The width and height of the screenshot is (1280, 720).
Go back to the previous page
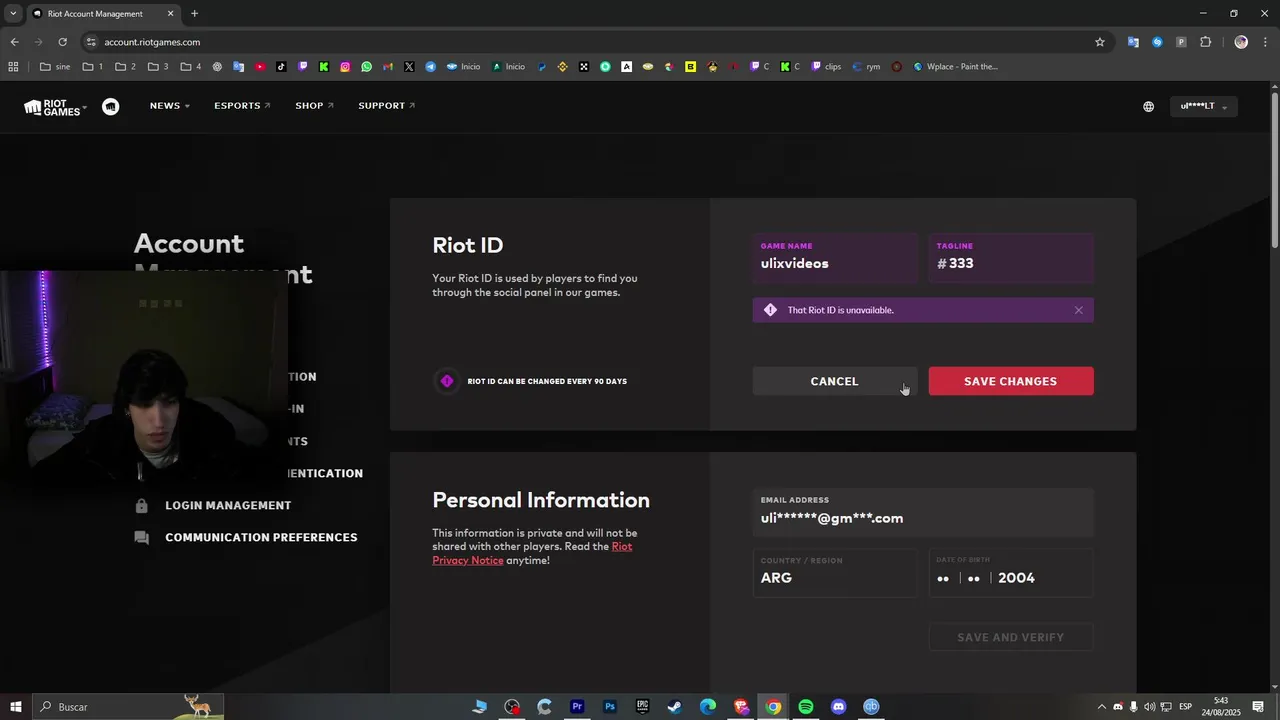tap(14, 42)
